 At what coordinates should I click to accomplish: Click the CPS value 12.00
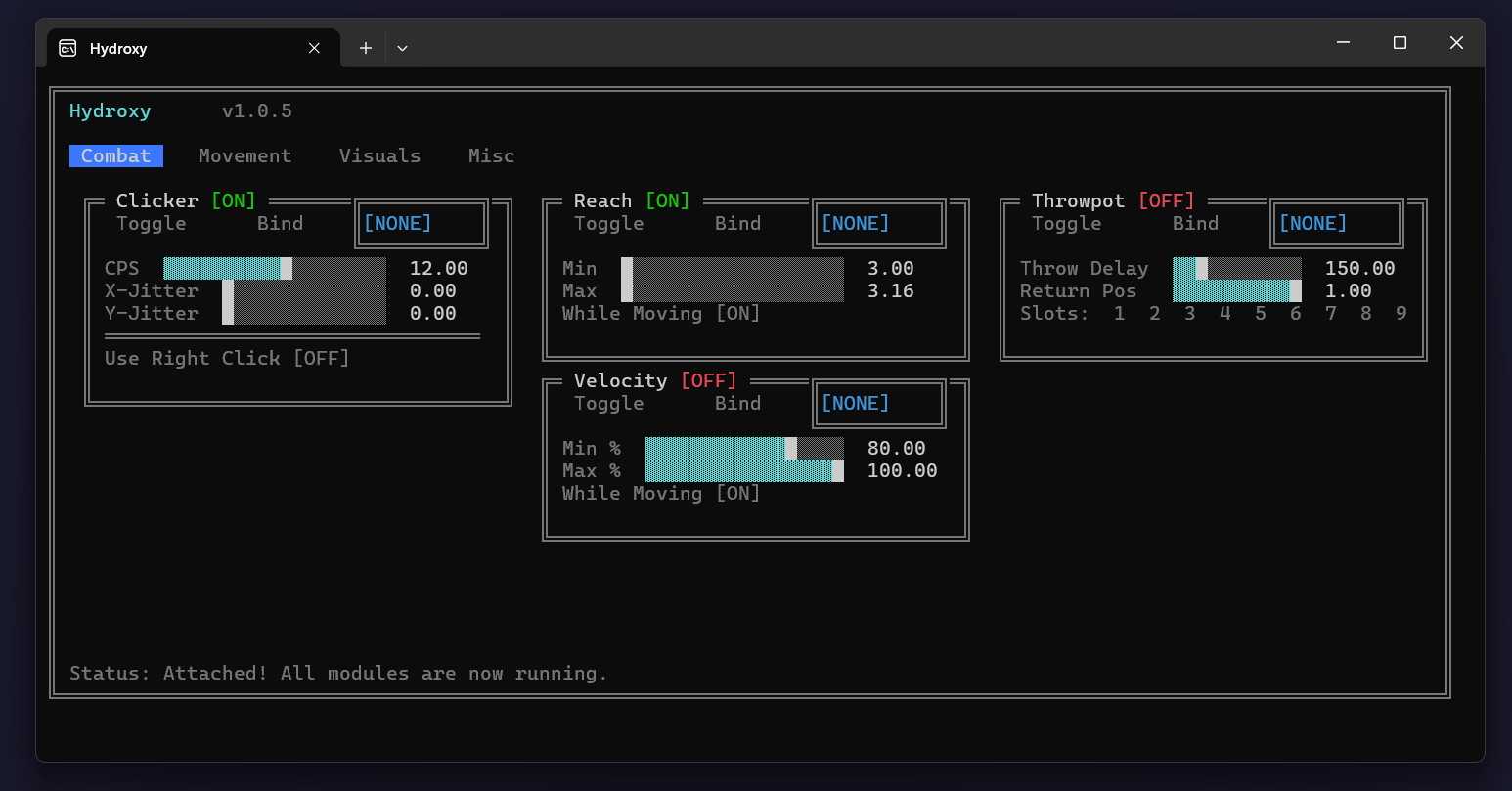(439, 269)
